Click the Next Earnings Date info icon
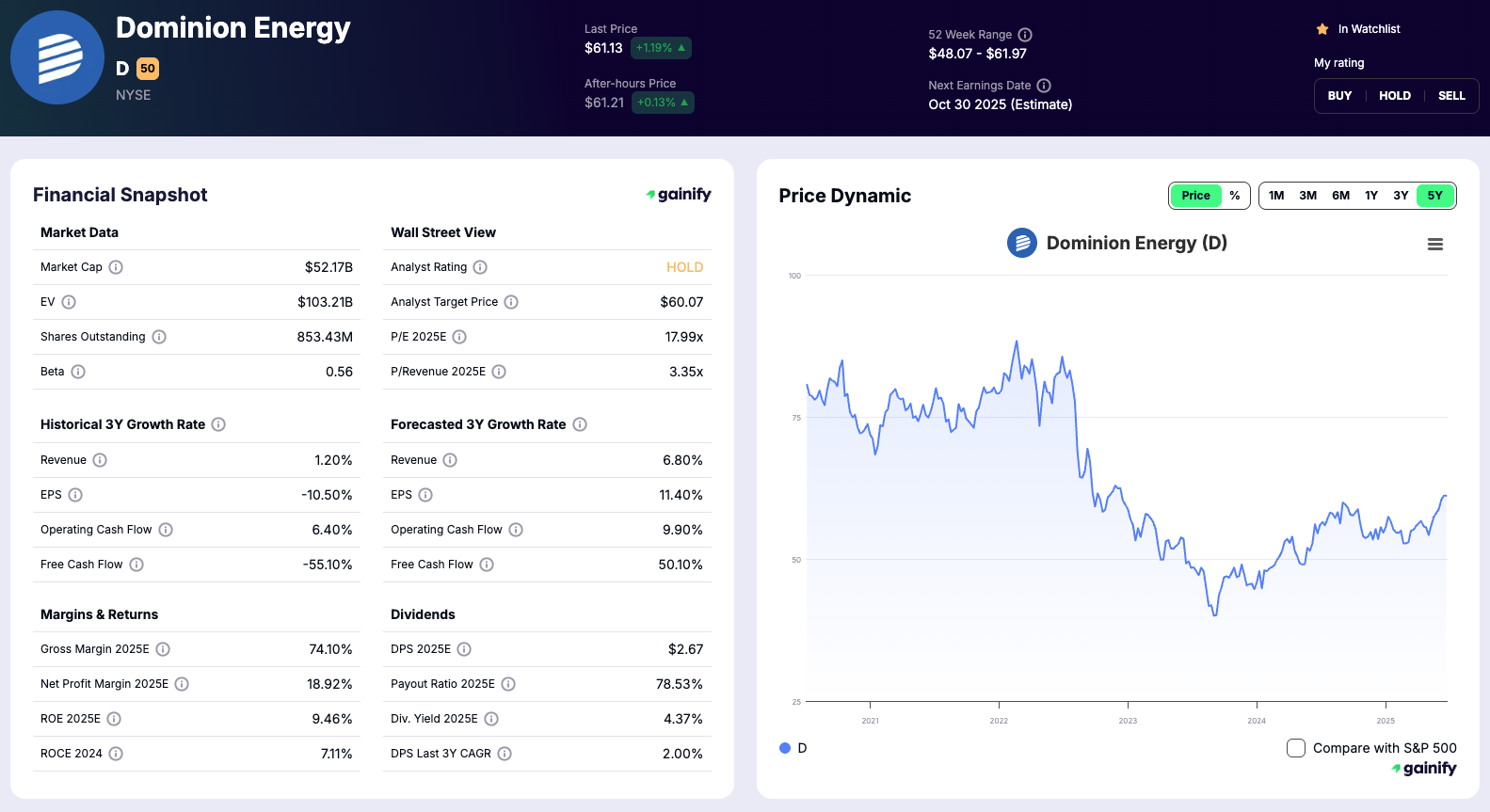 (1044, 86)
